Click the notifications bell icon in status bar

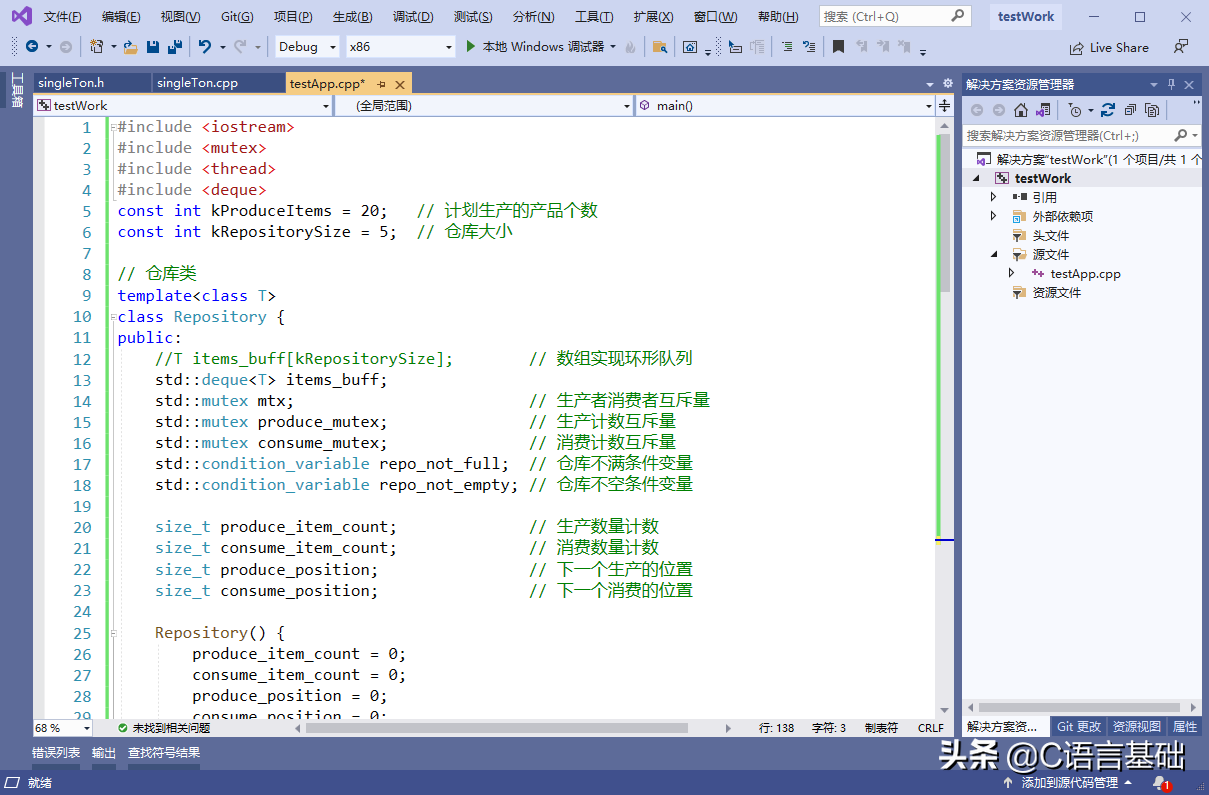(x=1159, y=783)
